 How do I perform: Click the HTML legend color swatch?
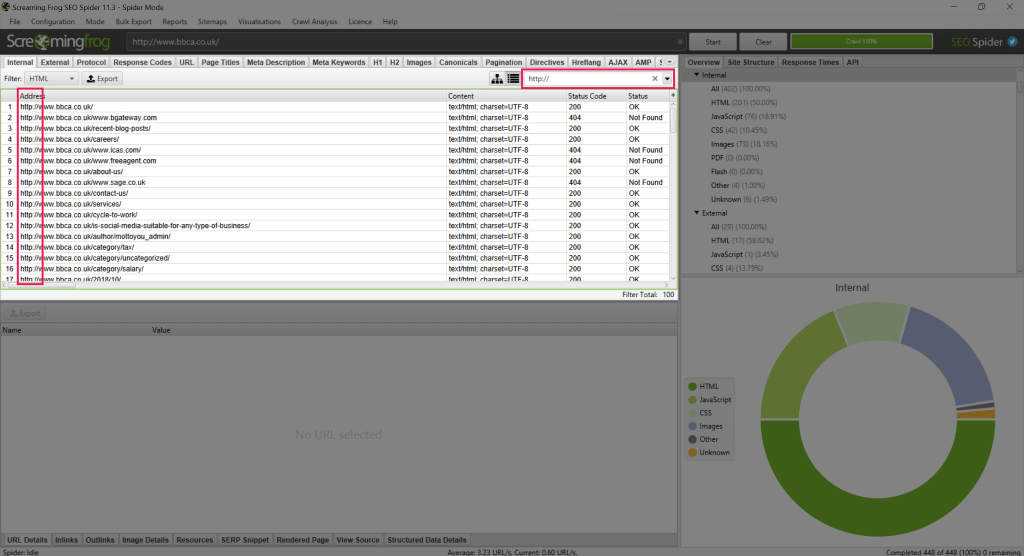point(691,386)
